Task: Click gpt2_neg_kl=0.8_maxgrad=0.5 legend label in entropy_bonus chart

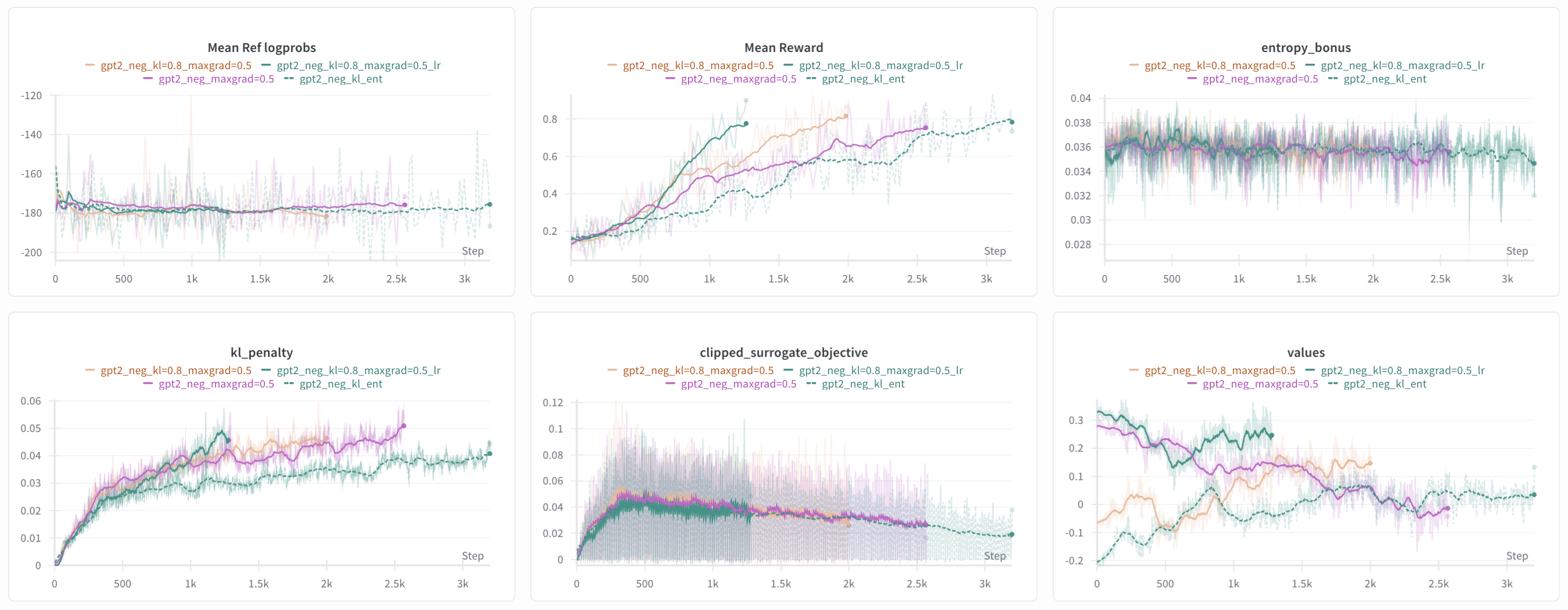Action: 1220,66
